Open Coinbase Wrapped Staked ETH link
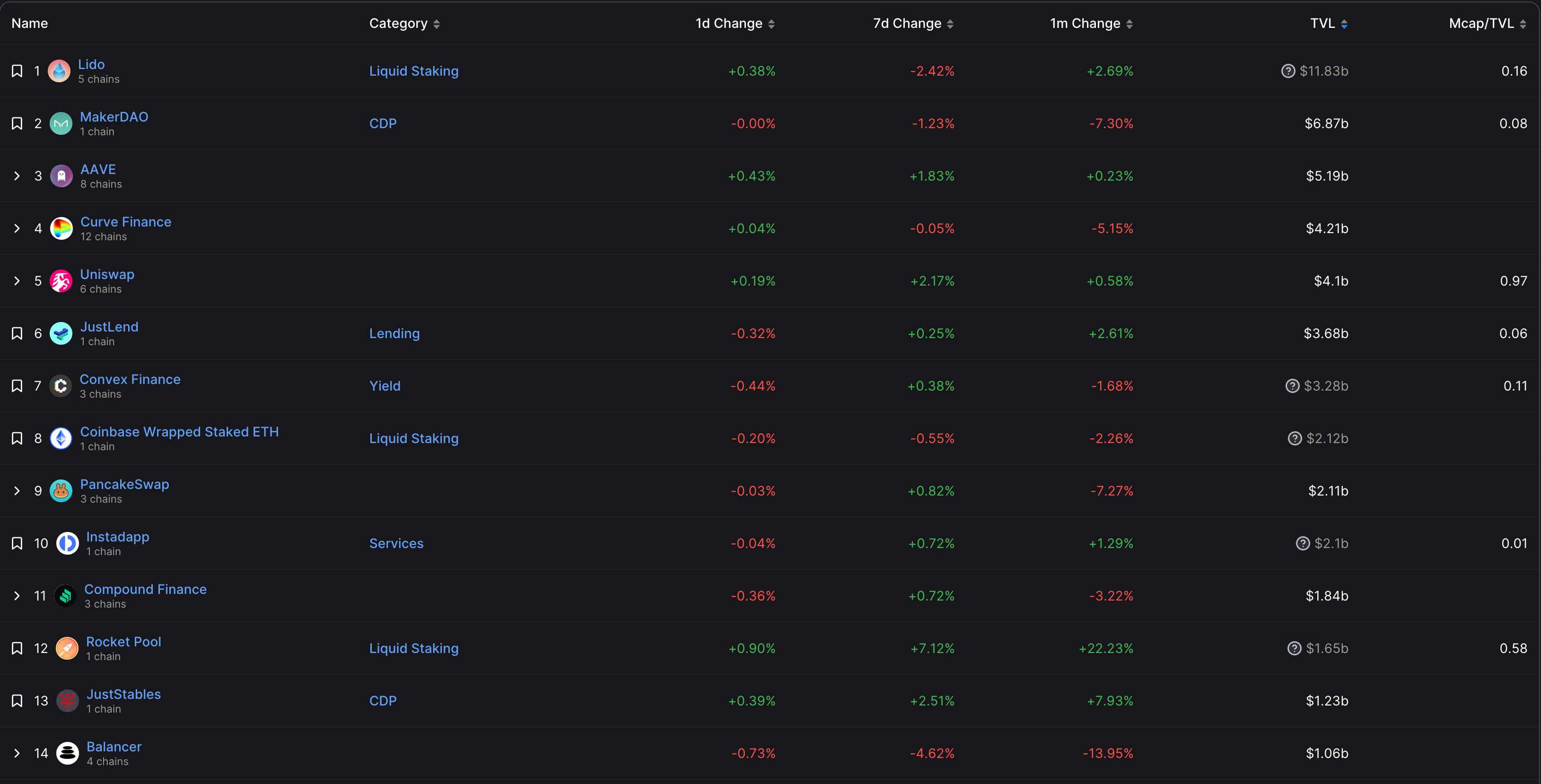 [x=179, y=432]
